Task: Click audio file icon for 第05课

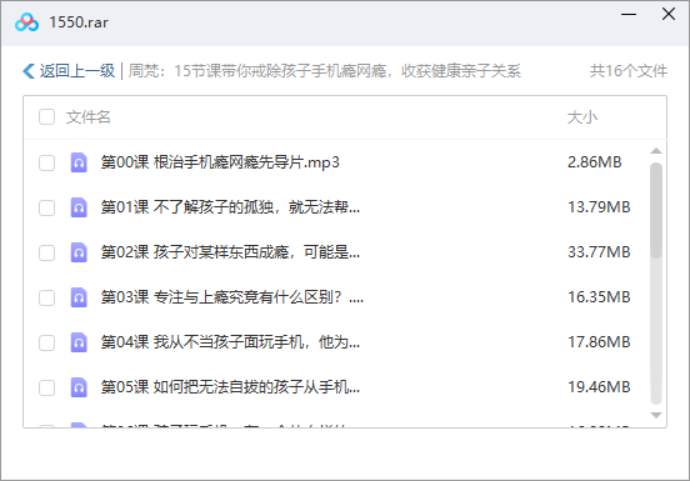Action: (x=79, y=387)
